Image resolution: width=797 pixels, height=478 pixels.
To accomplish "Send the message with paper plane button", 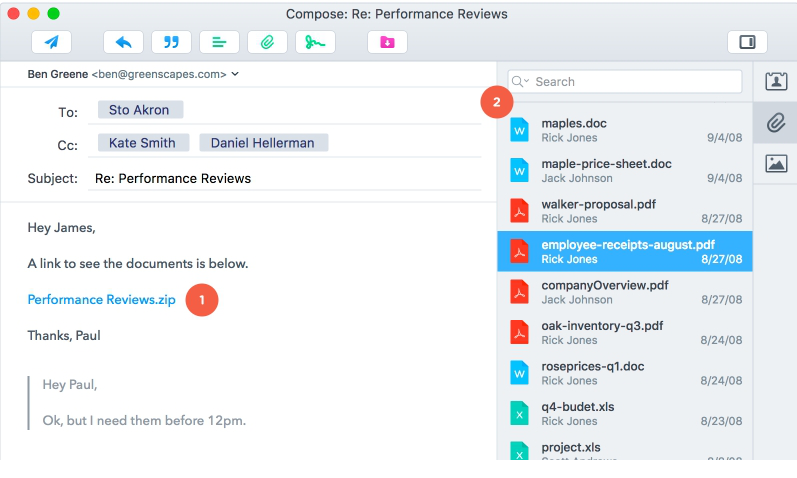I will click(x=51, y=42).
